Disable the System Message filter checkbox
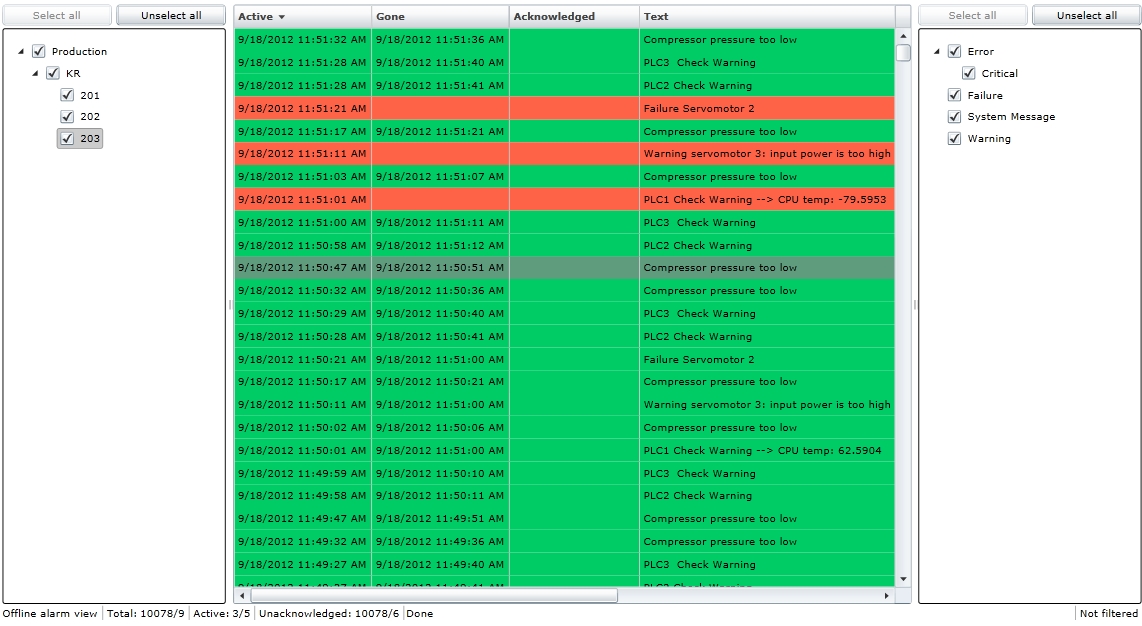 [x=954, y=117]
